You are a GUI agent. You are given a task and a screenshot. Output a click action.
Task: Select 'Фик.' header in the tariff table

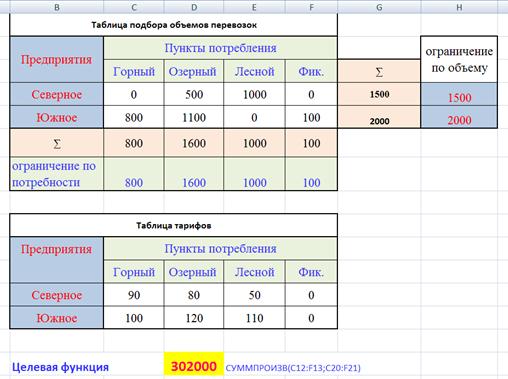pyautogui.click(x=311, y=272)
